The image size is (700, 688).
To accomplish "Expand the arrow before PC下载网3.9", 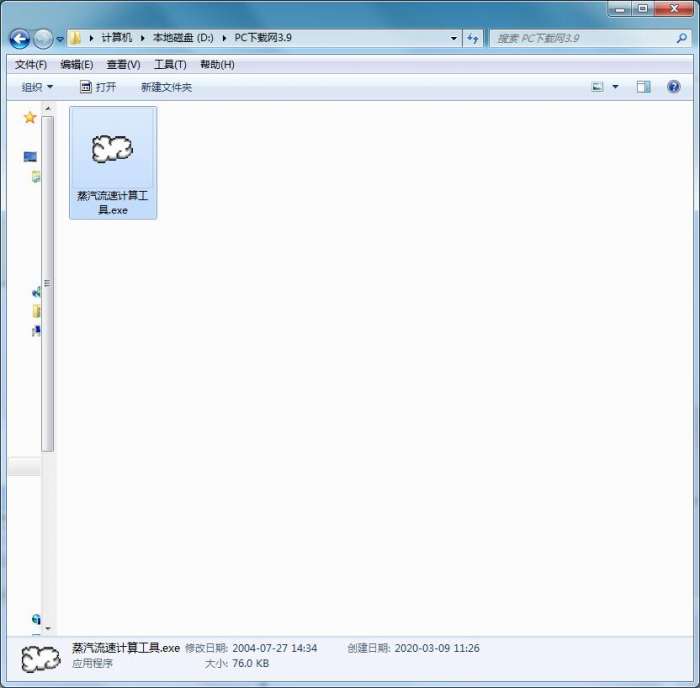I will point(224,38).
